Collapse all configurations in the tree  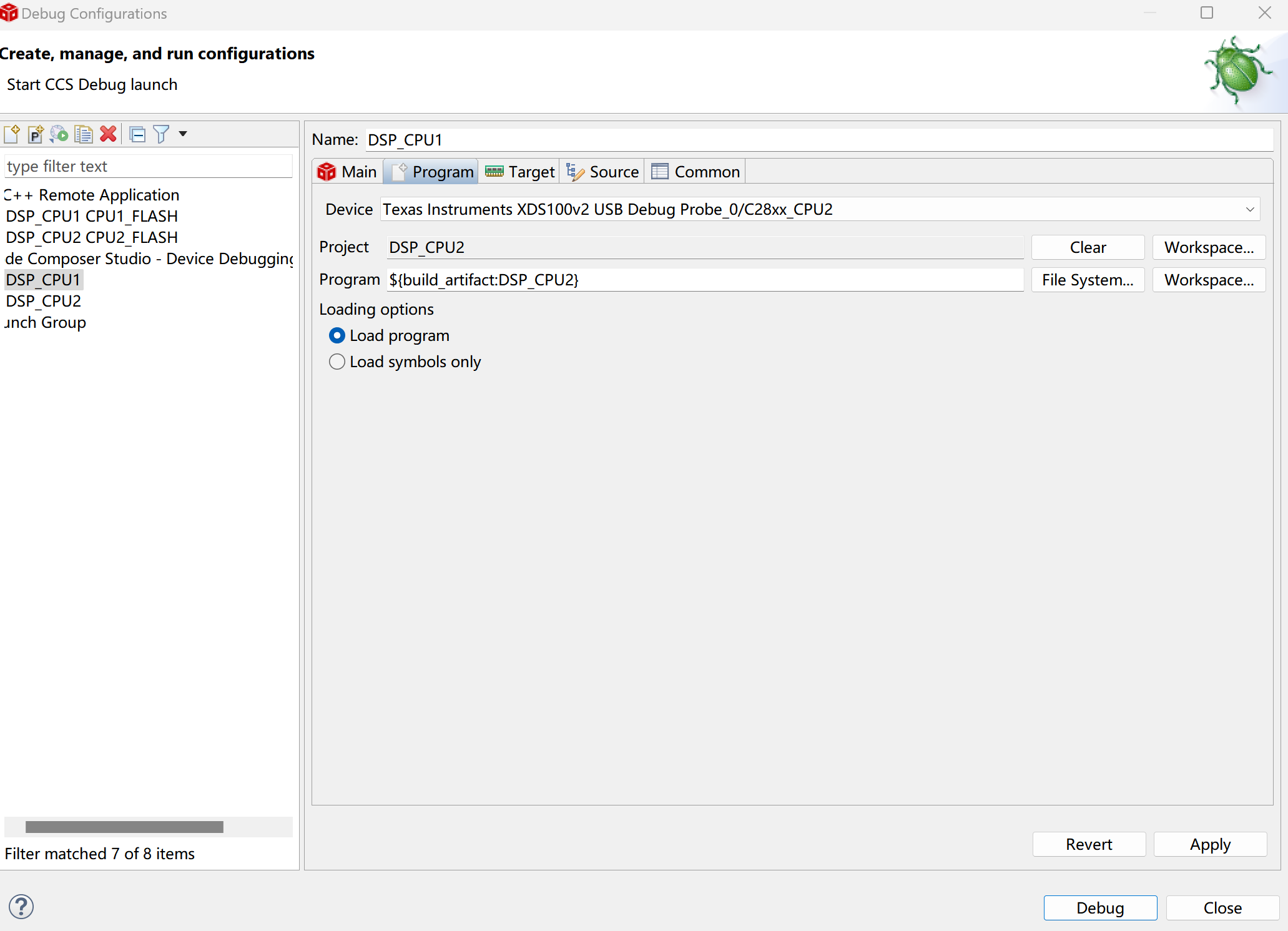[137, 134]
